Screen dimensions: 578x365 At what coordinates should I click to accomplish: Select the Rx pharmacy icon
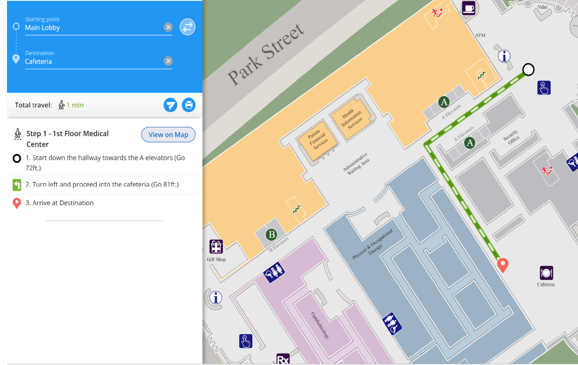click(283, 359)
